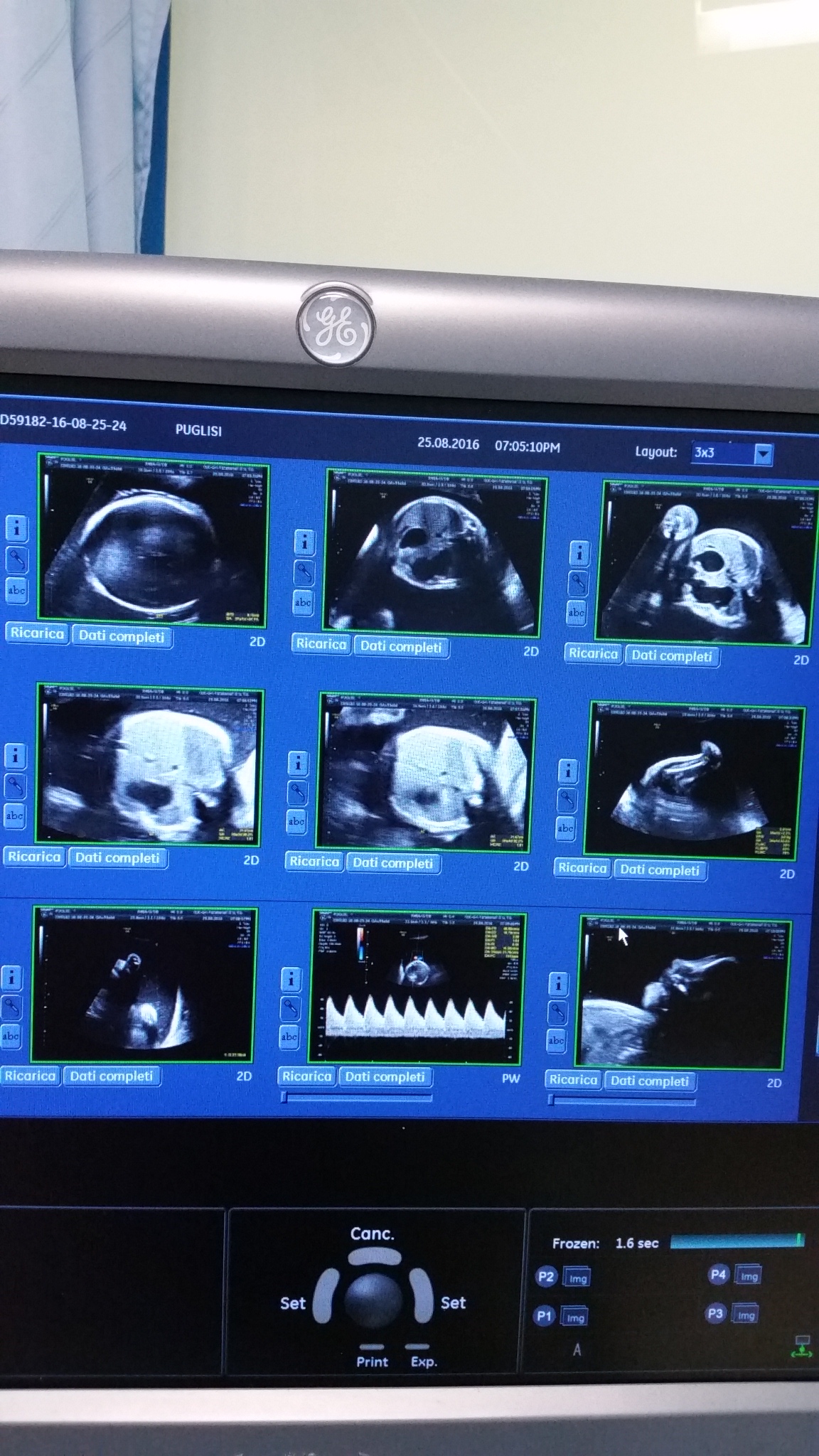Click the Img icon next to P1
Viewport: 819px width, 1456px height.
575,1317
